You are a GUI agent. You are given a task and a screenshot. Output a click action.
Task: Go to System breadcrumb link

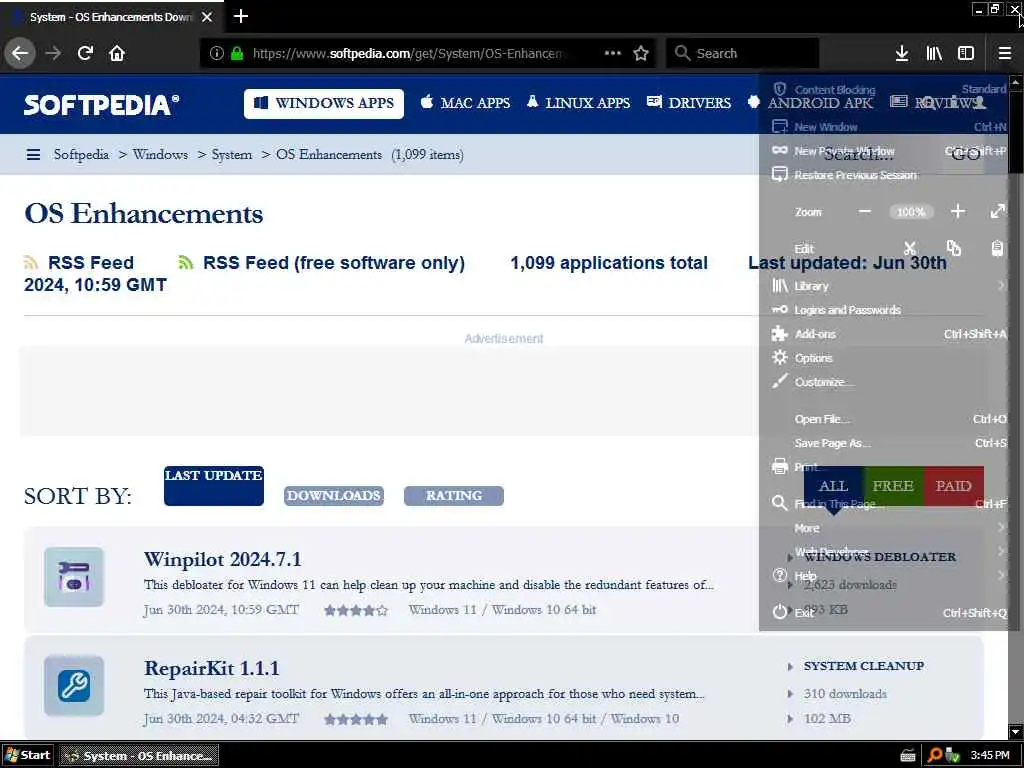[x=232, y=155]
